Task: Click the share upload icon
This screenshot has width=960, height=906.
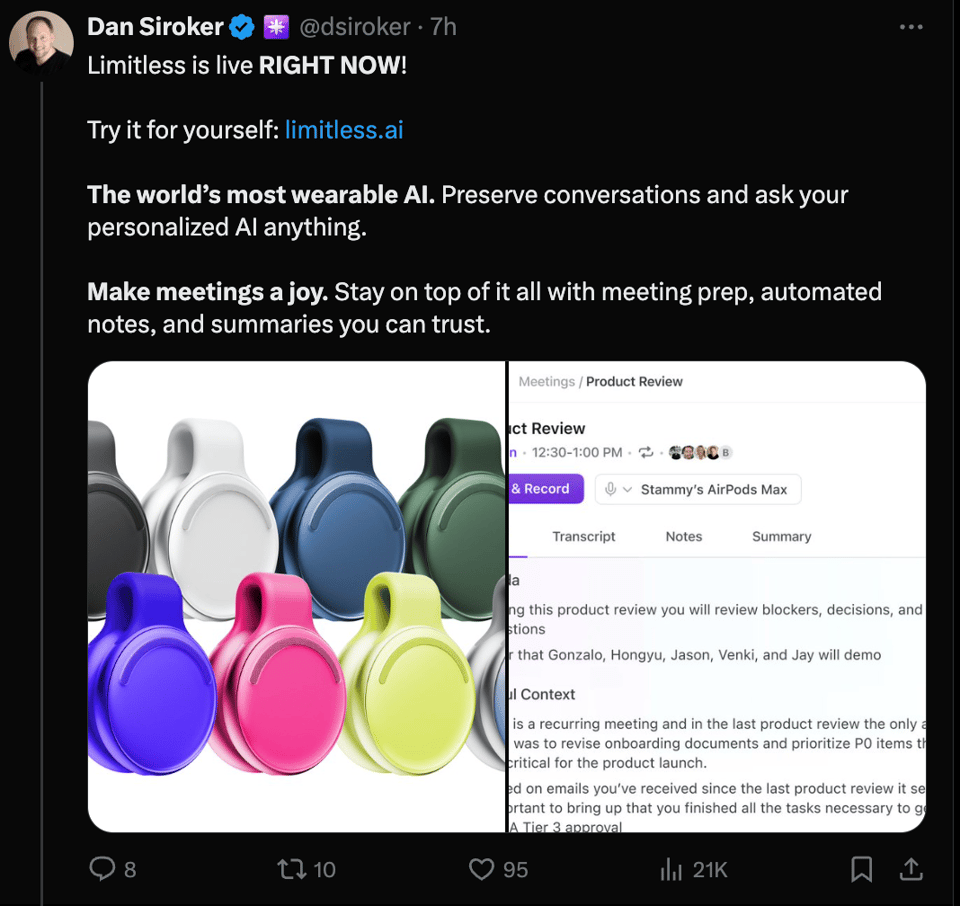Action: (911, 869)
